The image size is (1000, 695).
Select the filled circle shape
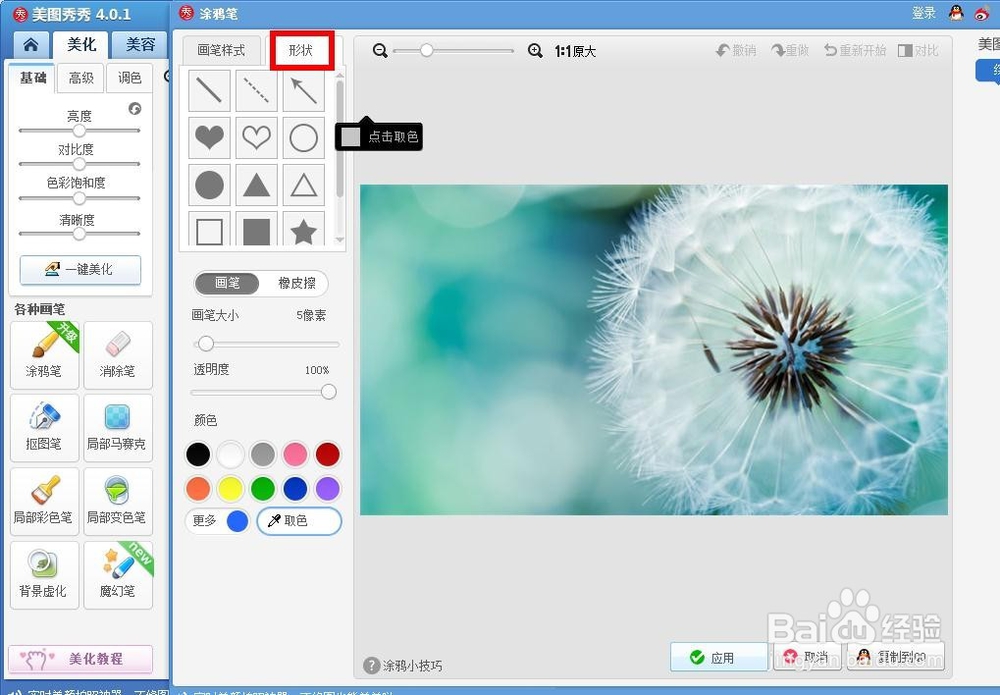coord(209,185)
